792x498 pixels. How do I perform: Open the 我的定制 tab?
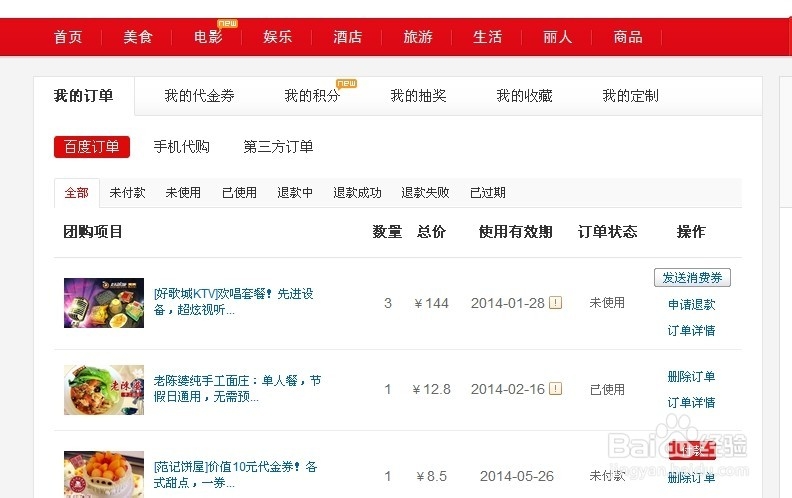pos(630,96)
